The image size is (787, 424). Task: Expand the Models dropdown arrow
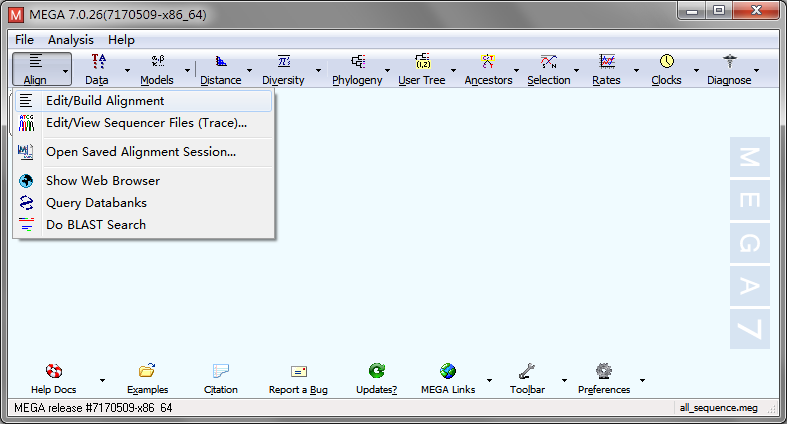(x=187, y=70)
